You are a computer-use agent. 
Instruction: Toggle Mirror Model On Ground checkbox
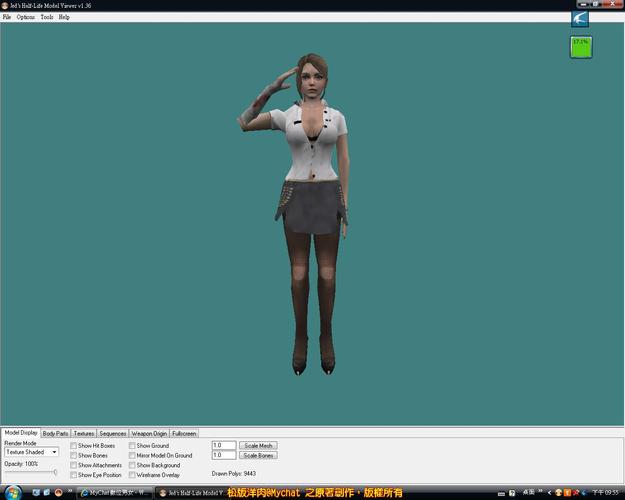coord(132,455)
